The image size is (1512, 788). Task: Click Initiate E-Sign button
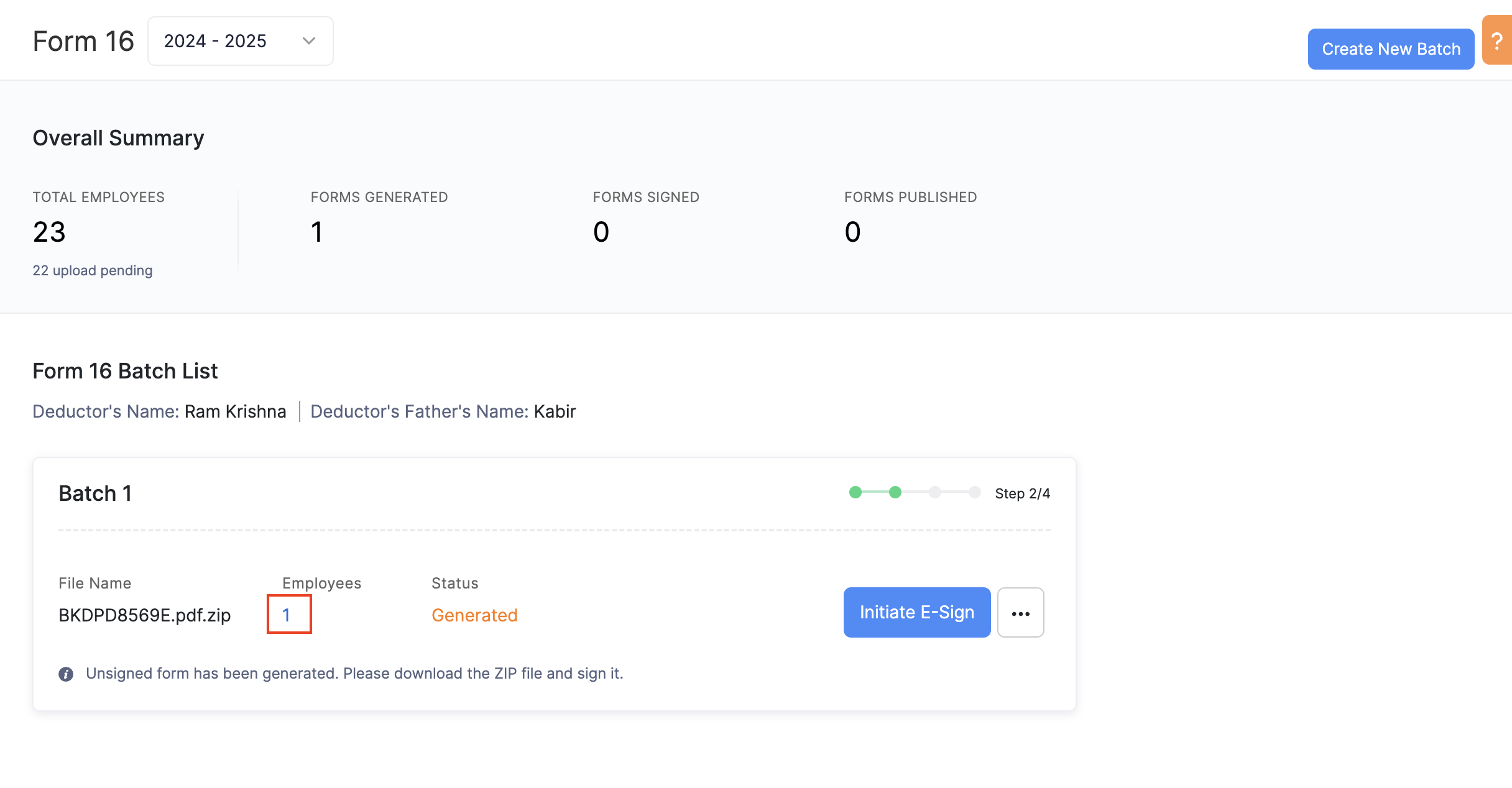pyautogui.click(x=916, y=613)
